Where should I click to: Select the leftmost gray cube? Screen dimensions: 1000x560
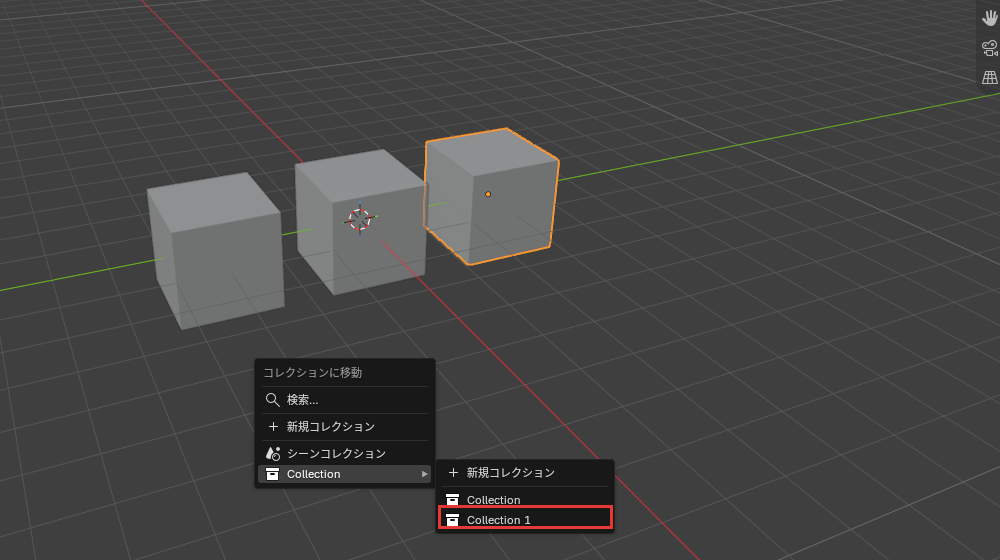(217, 250)
